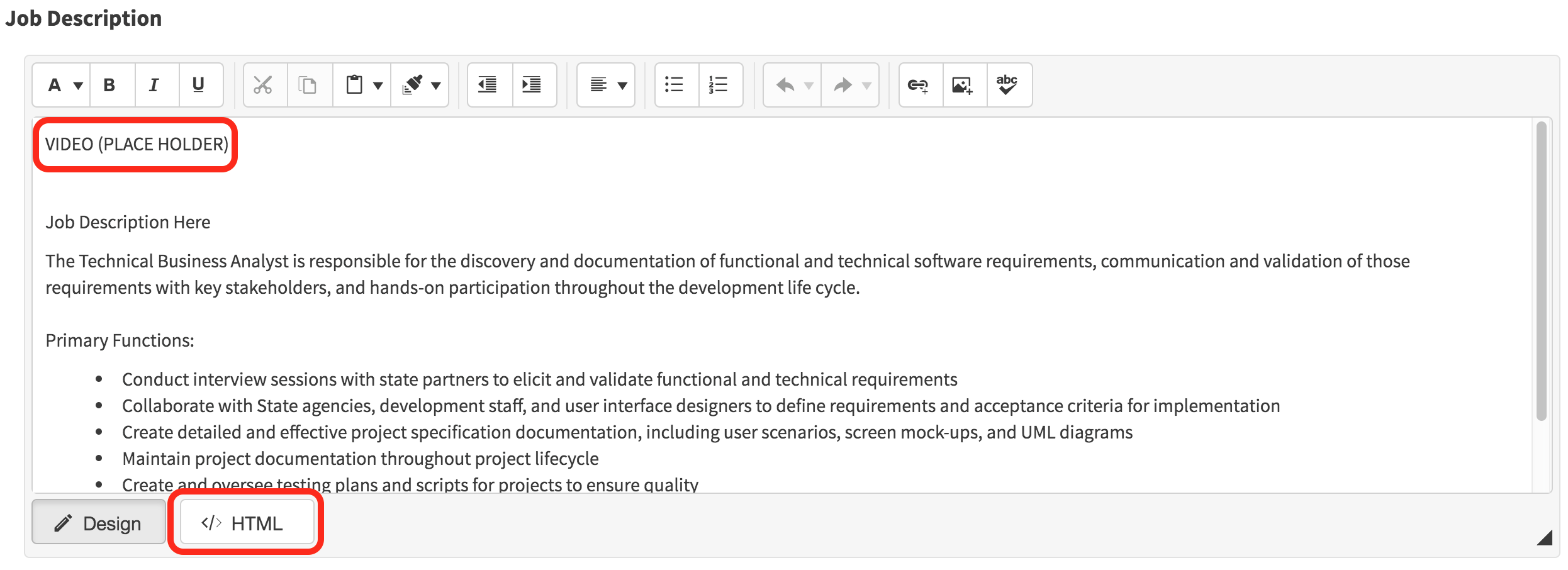The image size is (1568, 570).
Task: Decrease indent with the outdent icon
Action: coord(488,85)
